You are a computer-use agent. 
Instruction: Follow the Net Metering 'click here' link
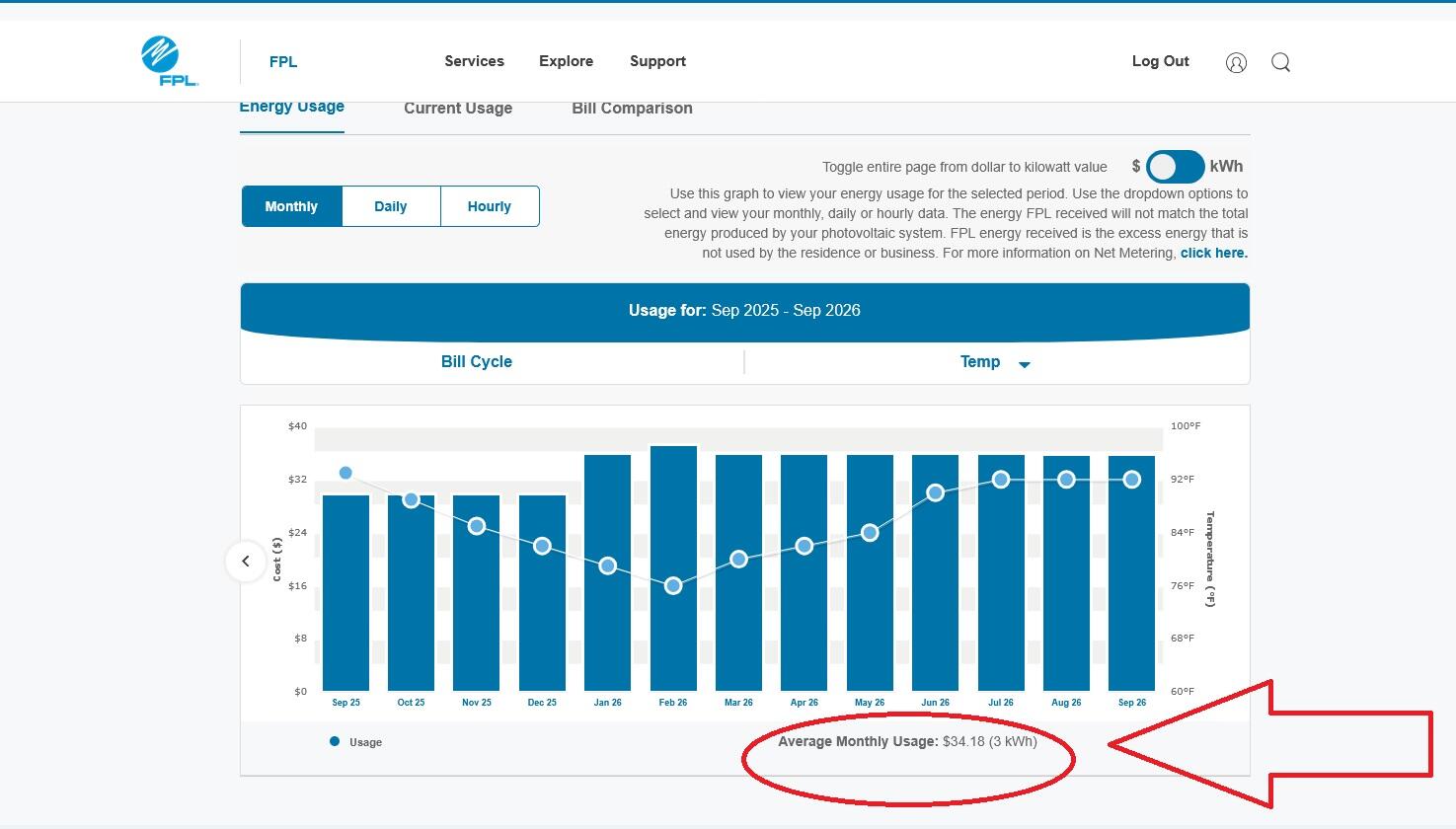(1213, 253)
